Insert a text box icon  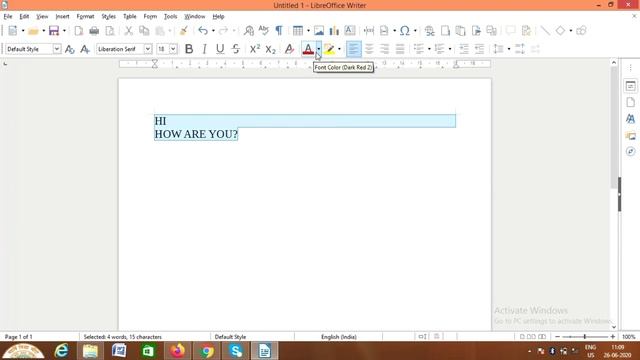click(x=350, y=31)
